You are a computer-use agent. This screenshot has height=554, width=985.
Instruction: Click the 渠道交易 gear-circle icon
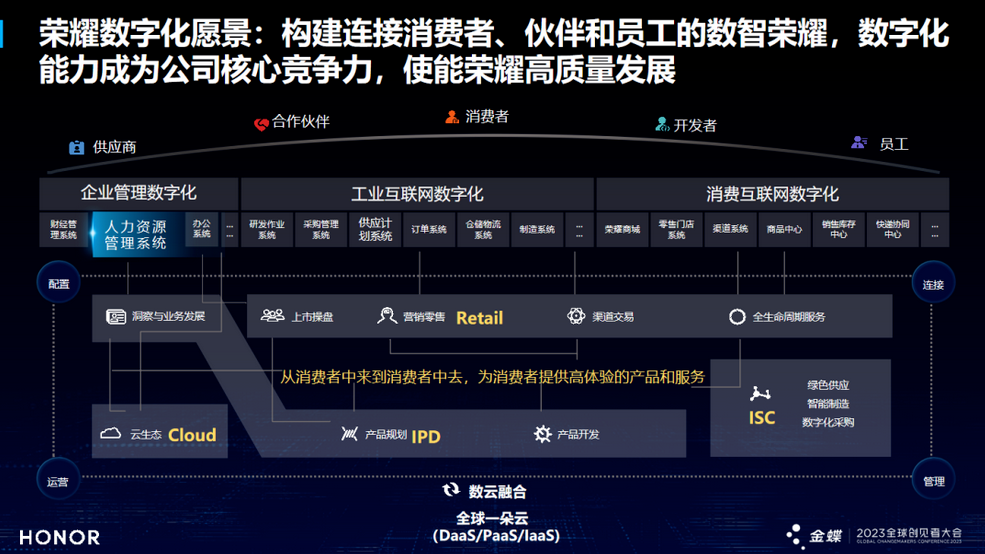576,316
